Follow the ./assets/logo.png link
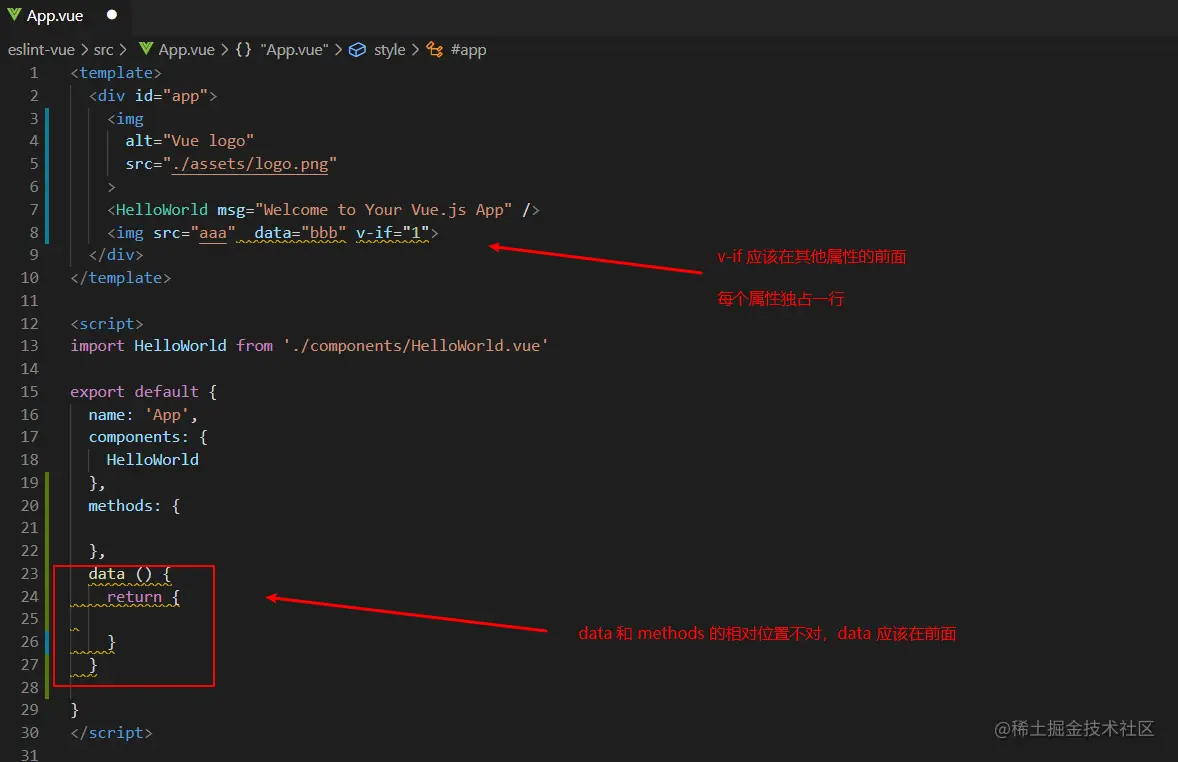 (250, 164)
